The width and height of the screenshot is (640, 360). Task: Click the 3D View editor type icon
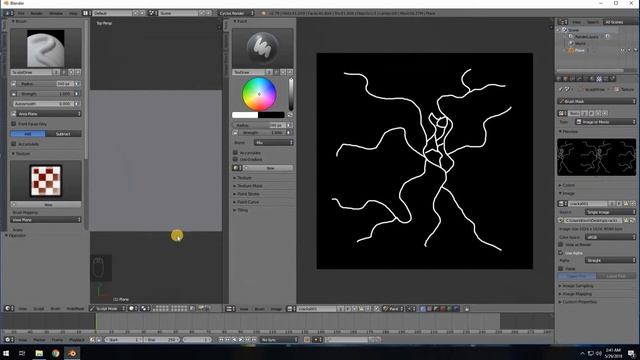9,309
